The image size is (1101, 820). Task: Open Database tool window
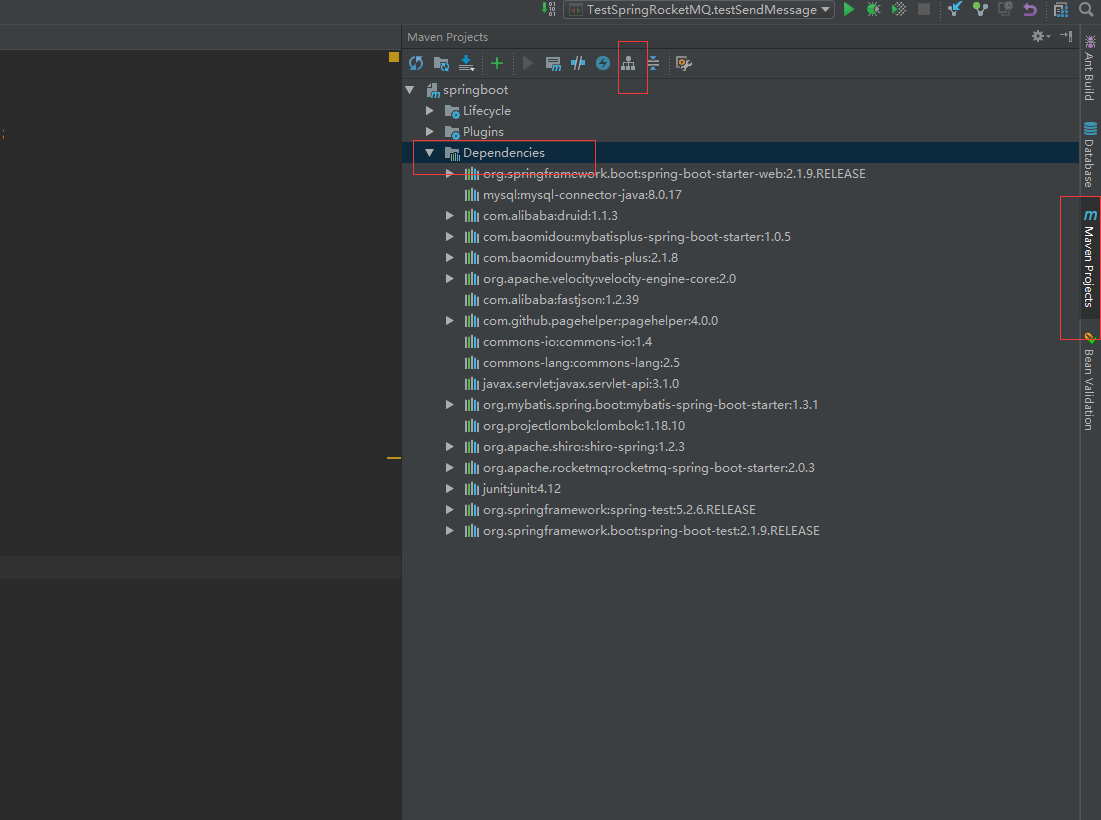click(x=1090, y=154)
